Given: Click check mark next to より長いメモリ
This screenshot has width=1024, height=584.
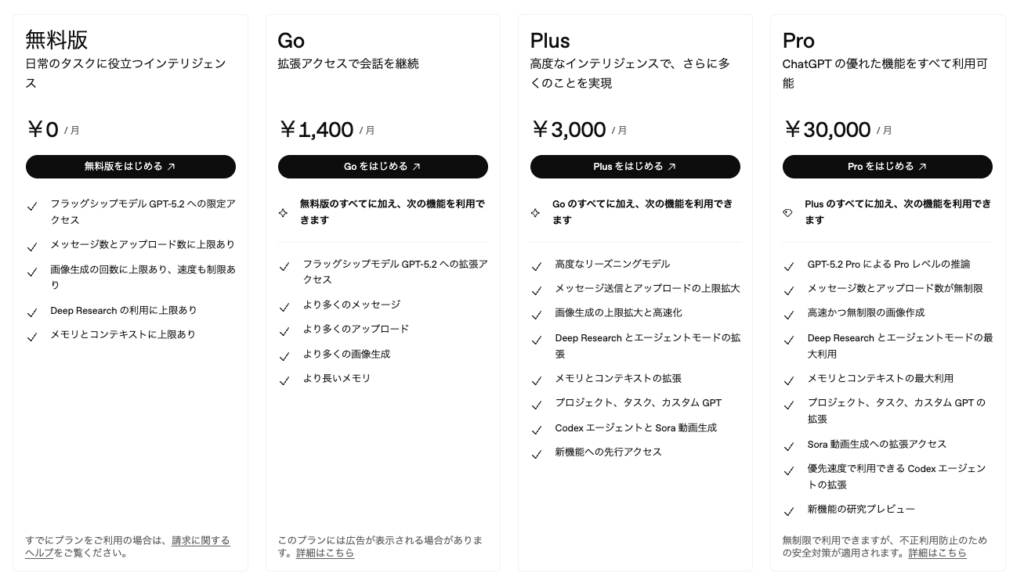Looking at the screenshot, I should (x=284, y=380).
